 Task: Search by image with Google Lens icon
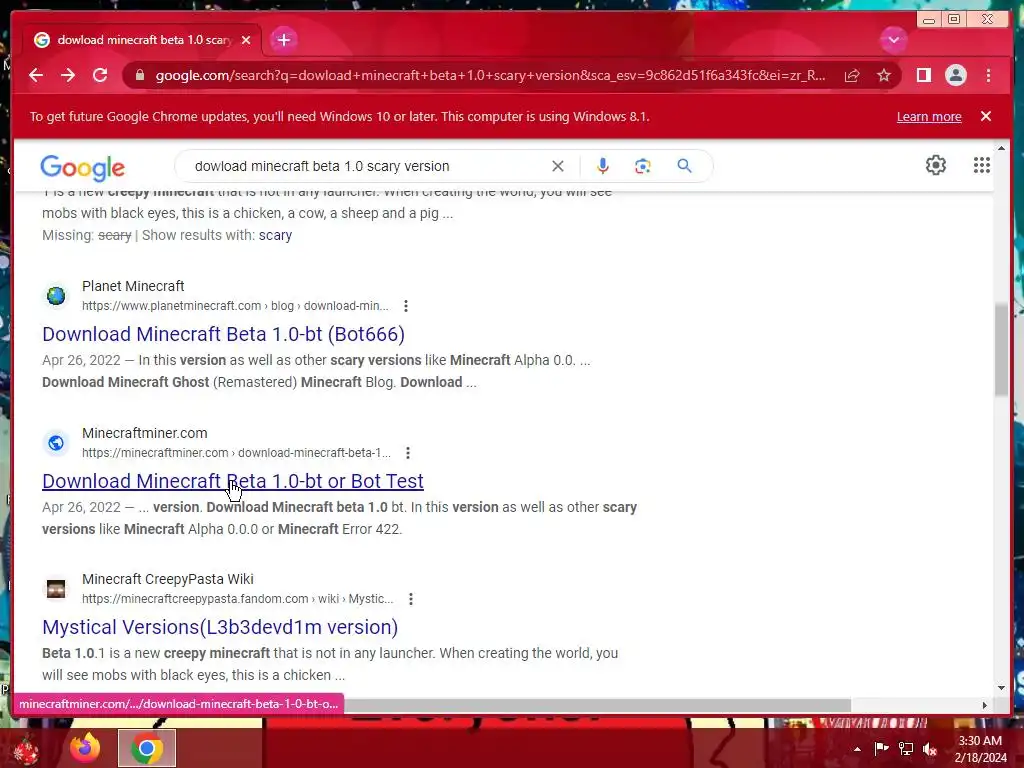643,166
